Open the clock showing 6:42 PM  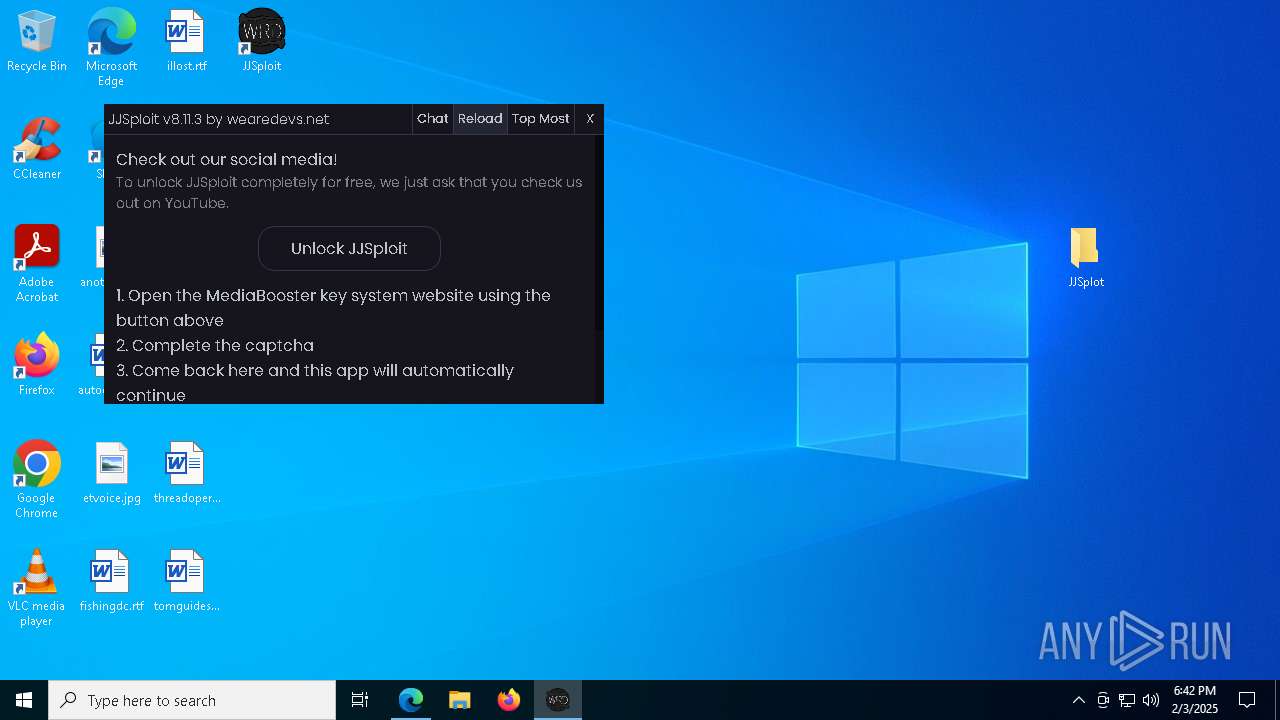click(1195, 700)
